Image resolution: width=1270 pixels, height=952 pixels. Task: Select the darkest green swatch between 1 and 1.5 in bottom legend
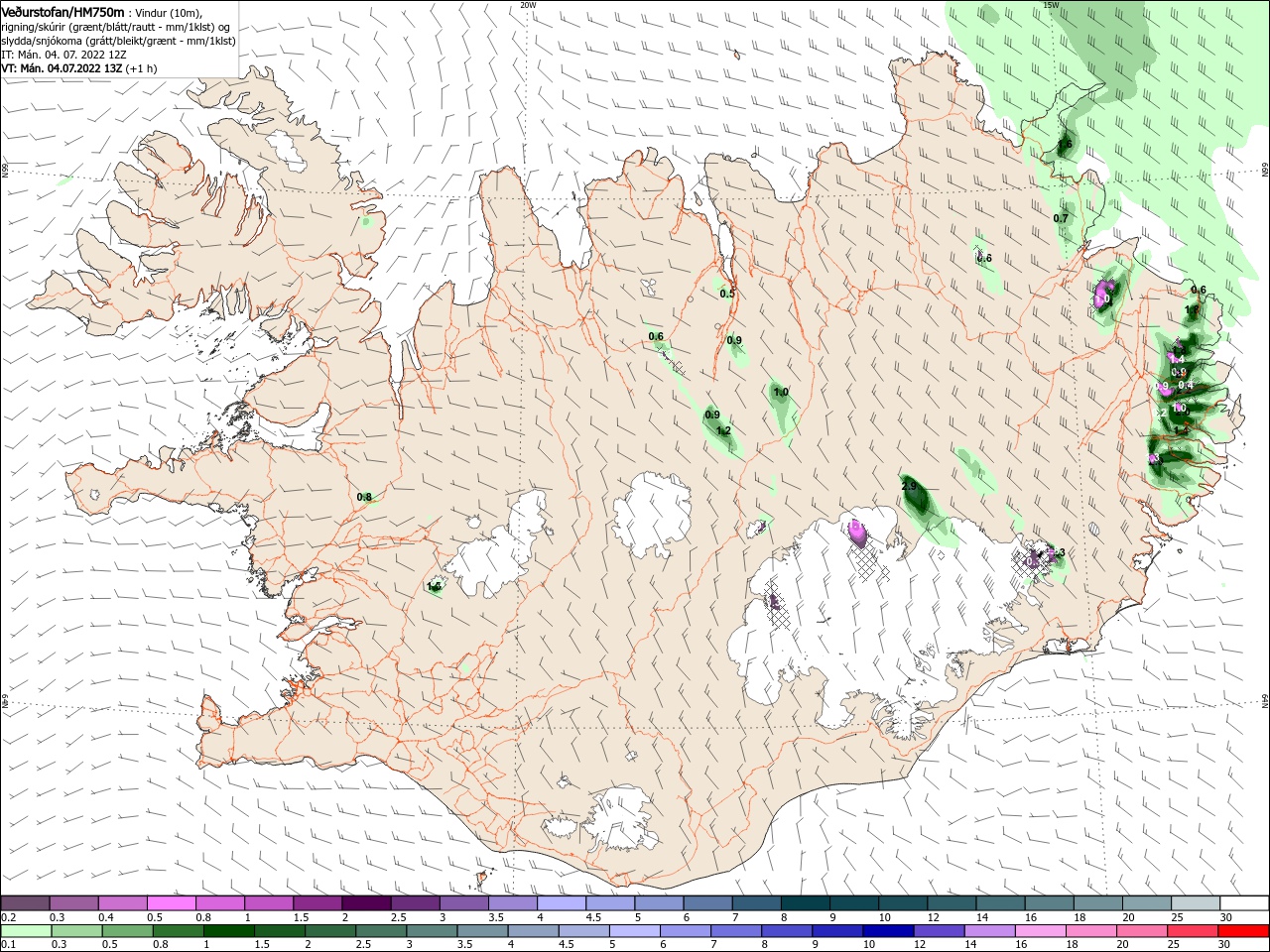point(228,931)
